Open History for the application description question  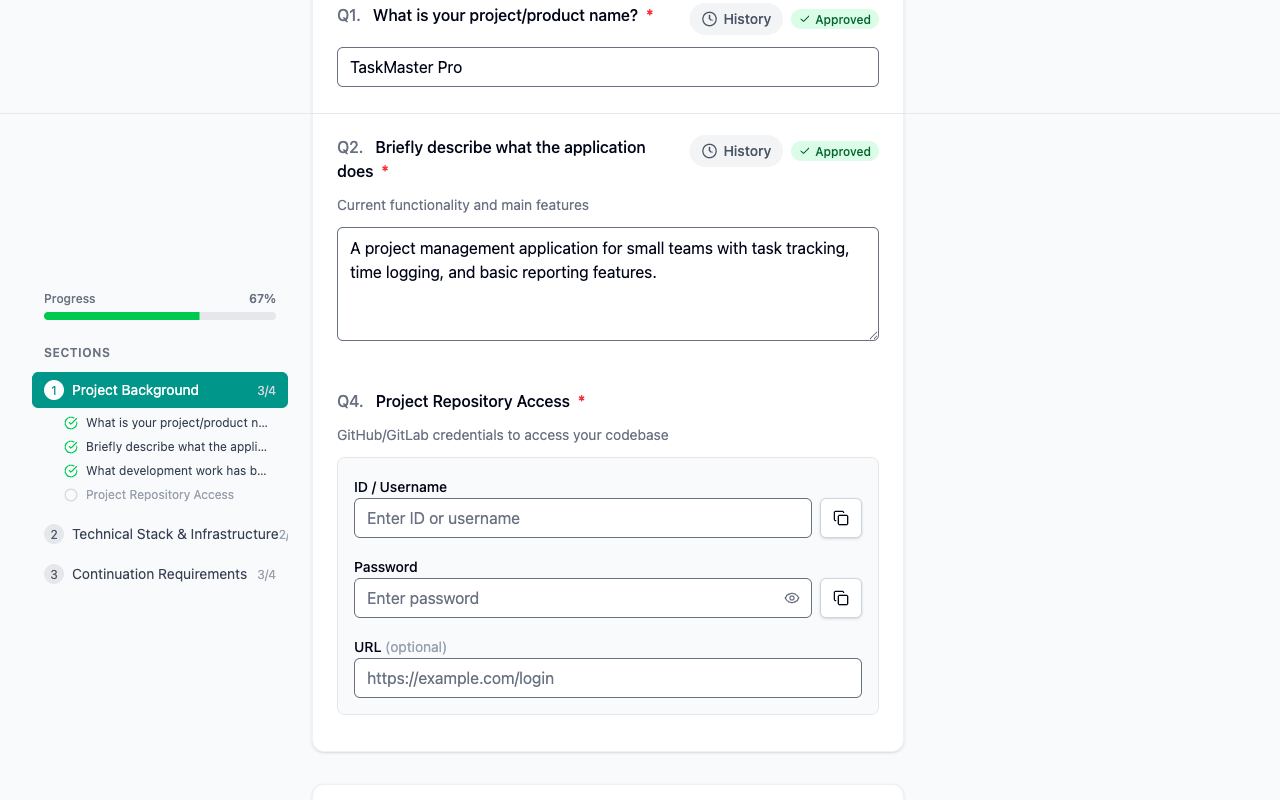(736, 151)
